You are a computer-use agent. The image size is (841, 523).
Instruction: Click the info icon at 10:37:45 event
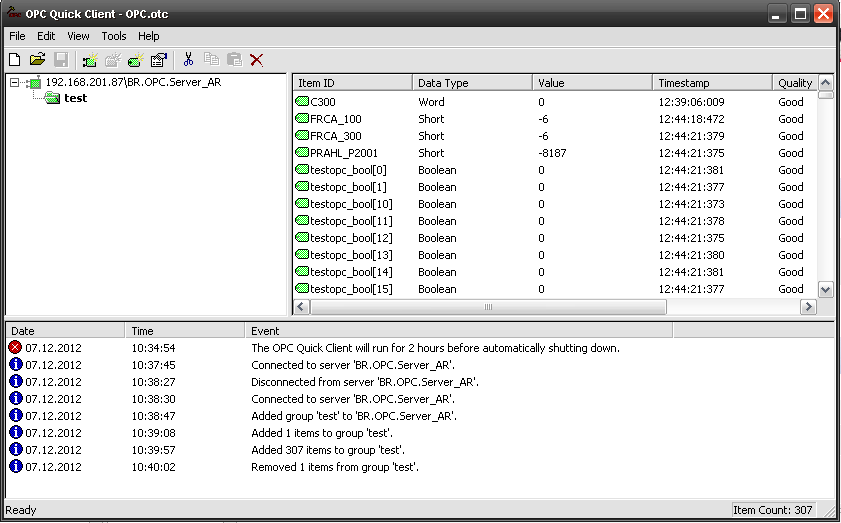[16, 364]
